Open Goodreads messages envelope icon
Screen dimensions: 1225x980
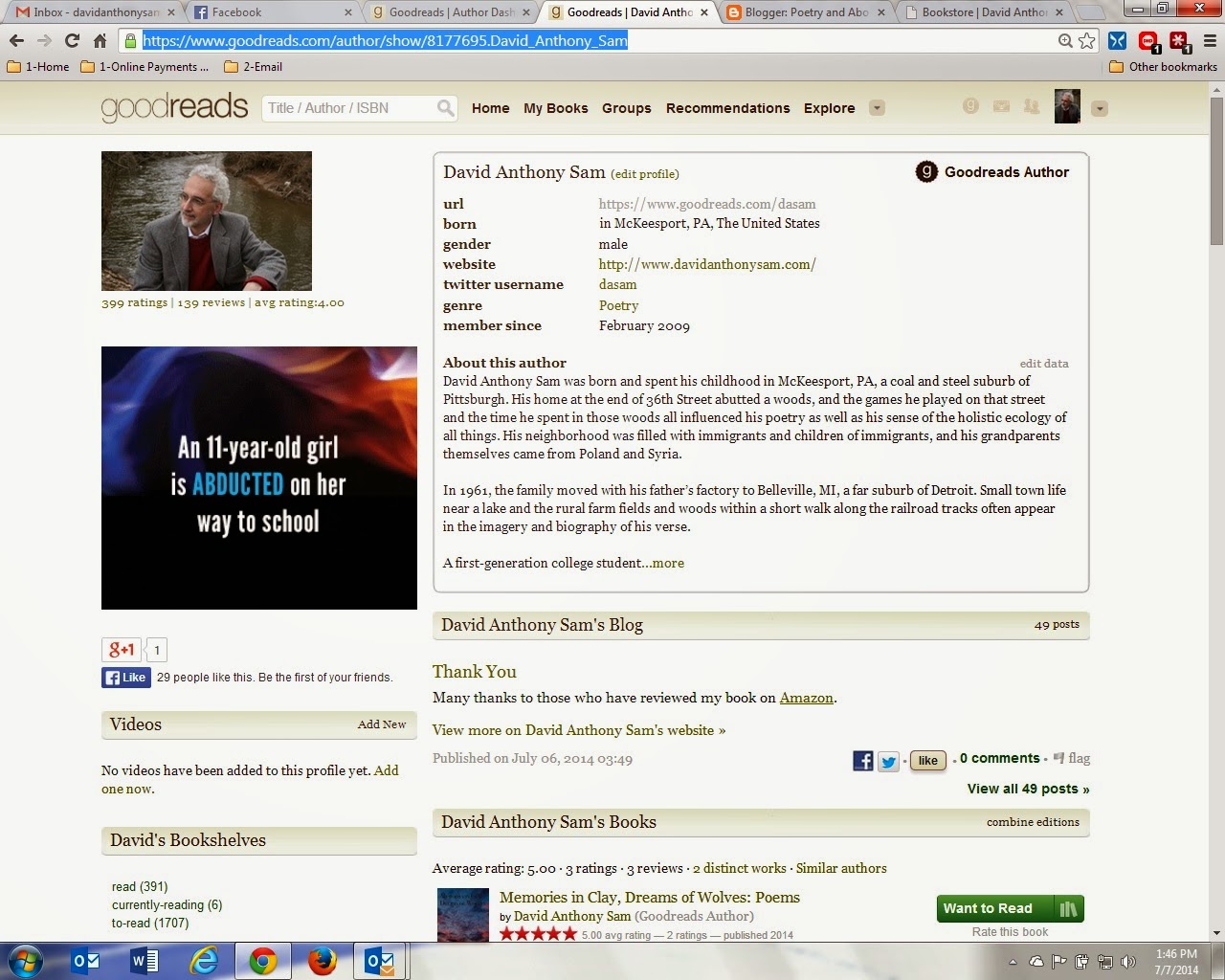pos(1001,106)
